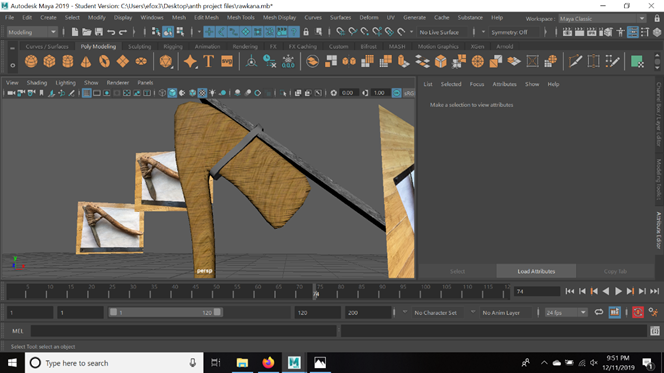
Task: Click the New Scene icon
Action: click(75, 32)
